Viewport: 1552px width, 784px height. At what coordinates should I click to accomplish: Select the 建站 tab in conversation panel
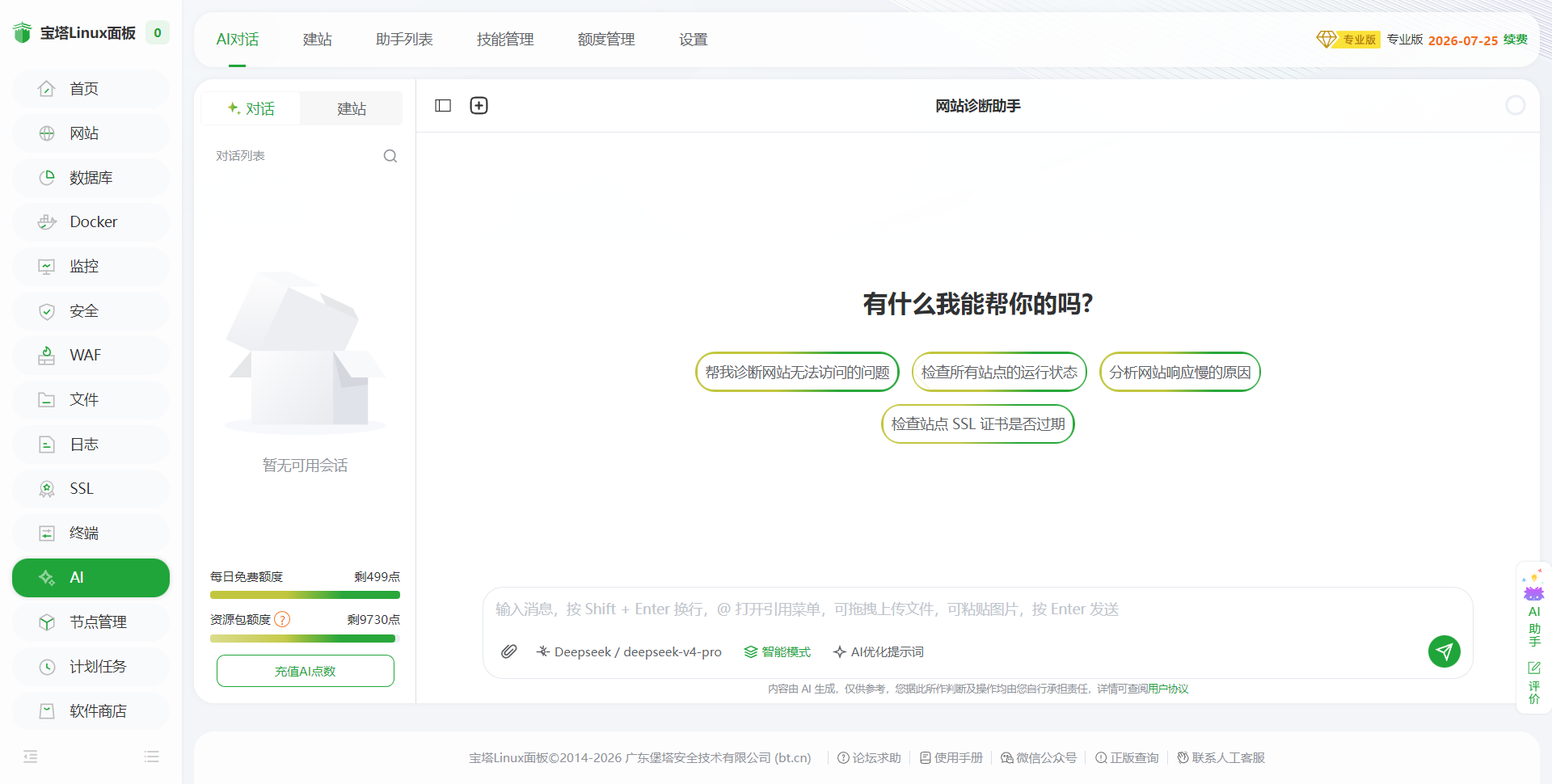pos(352,108)
